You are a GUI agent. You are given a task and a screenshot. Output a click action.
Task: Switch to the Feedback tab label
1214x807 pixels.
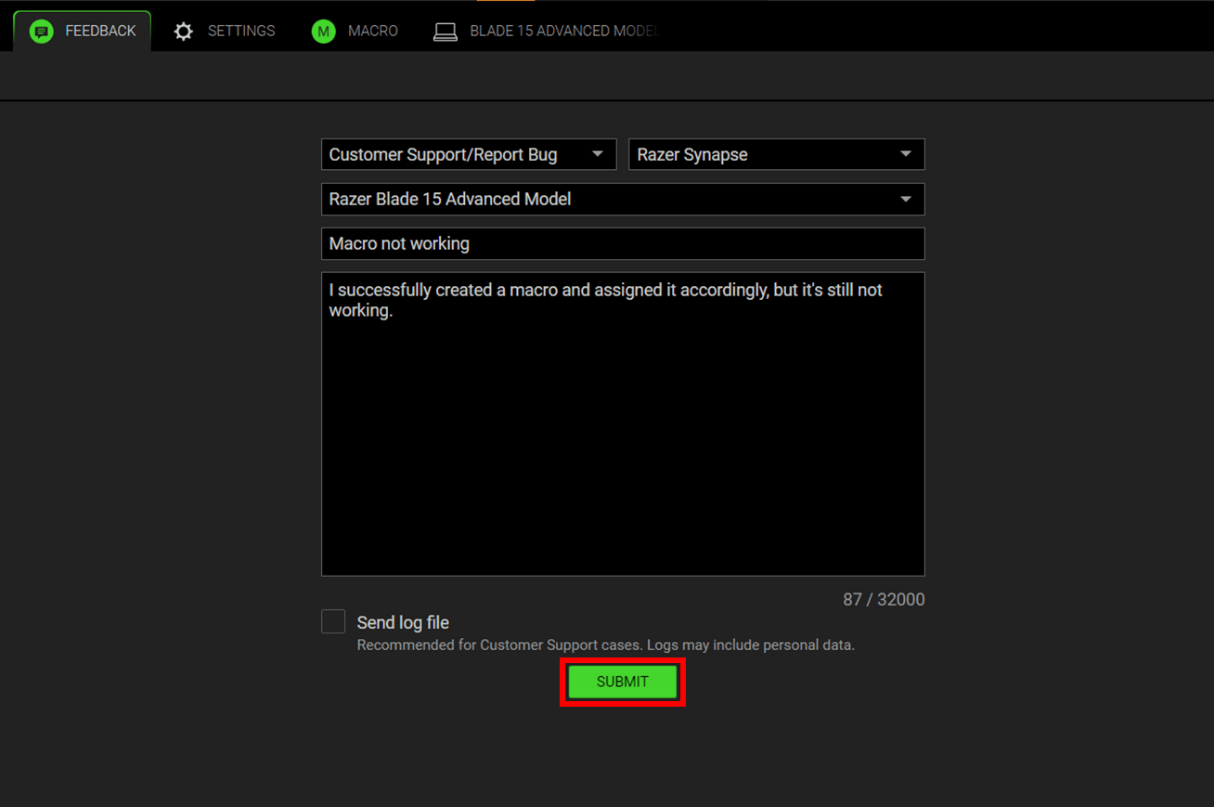coord(100,31)
